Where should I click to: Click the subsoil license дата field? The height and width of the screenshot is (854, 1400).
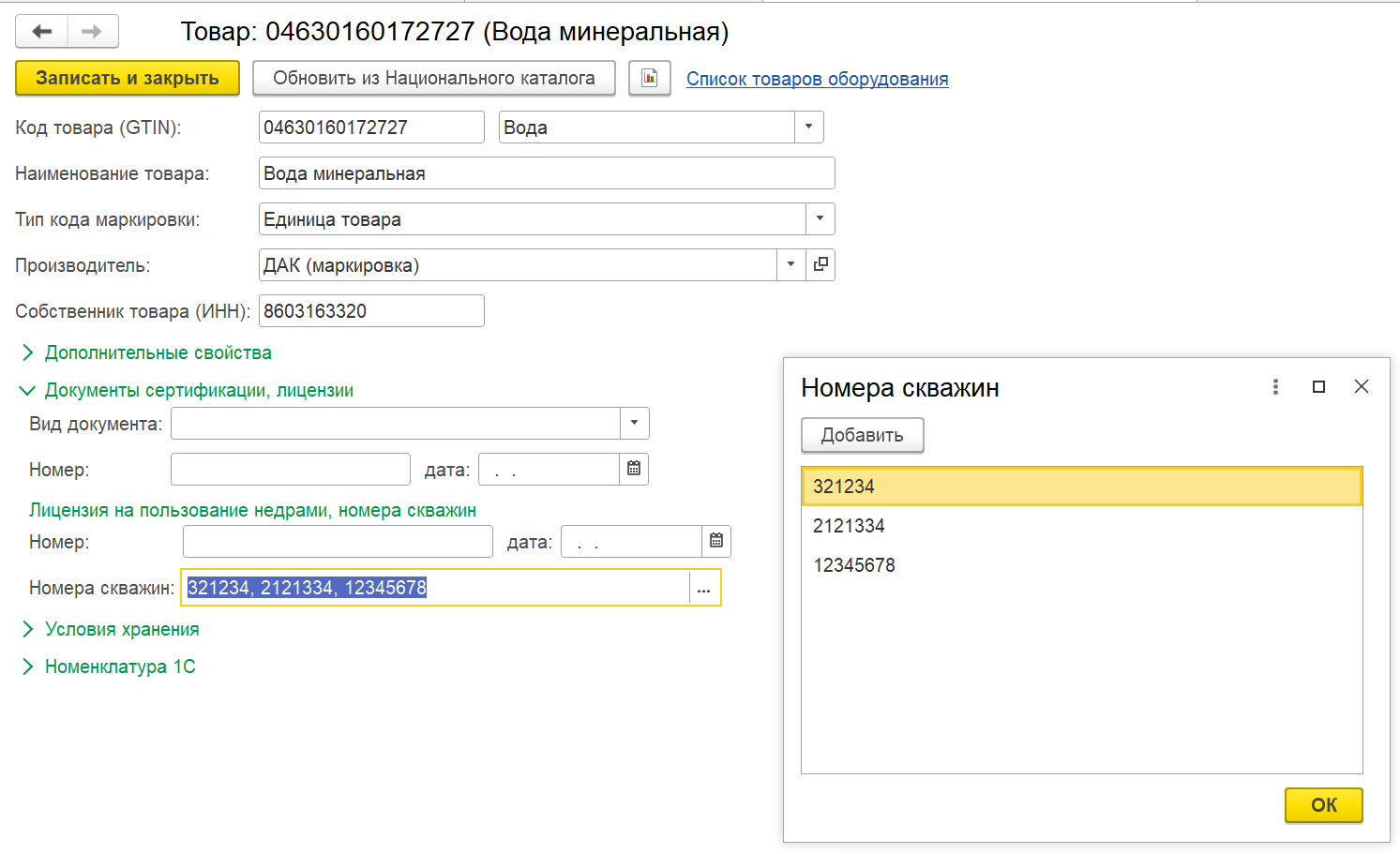point(631,541)
